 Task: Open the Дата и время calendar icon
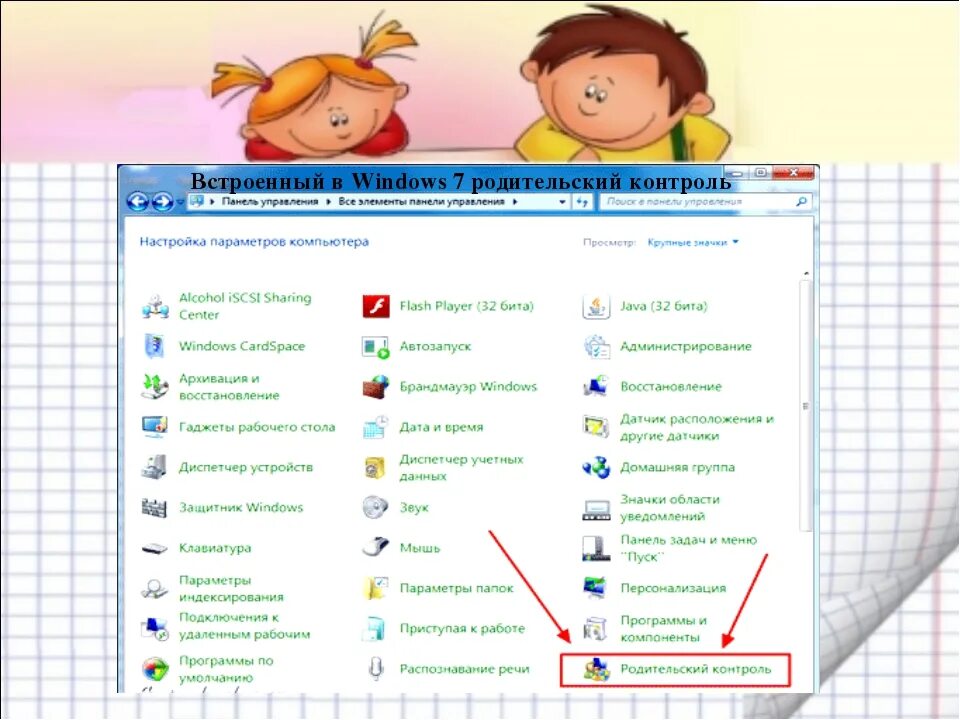point(375,427)
